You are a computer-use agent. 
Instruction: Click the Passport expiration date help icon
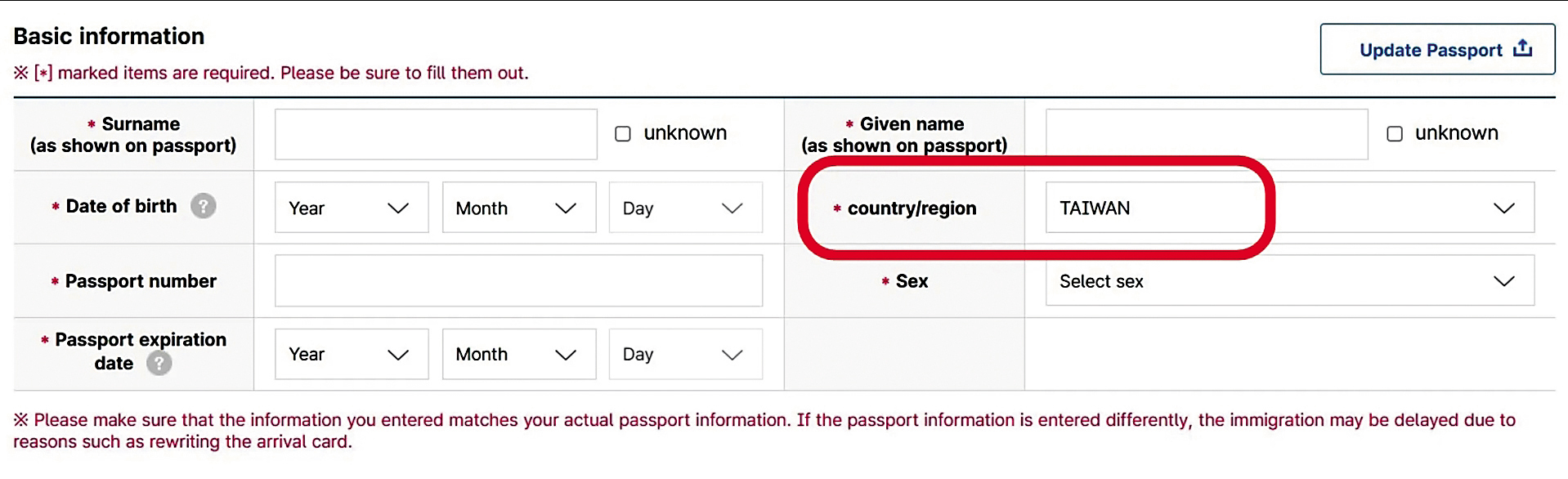tap(159, 363)
